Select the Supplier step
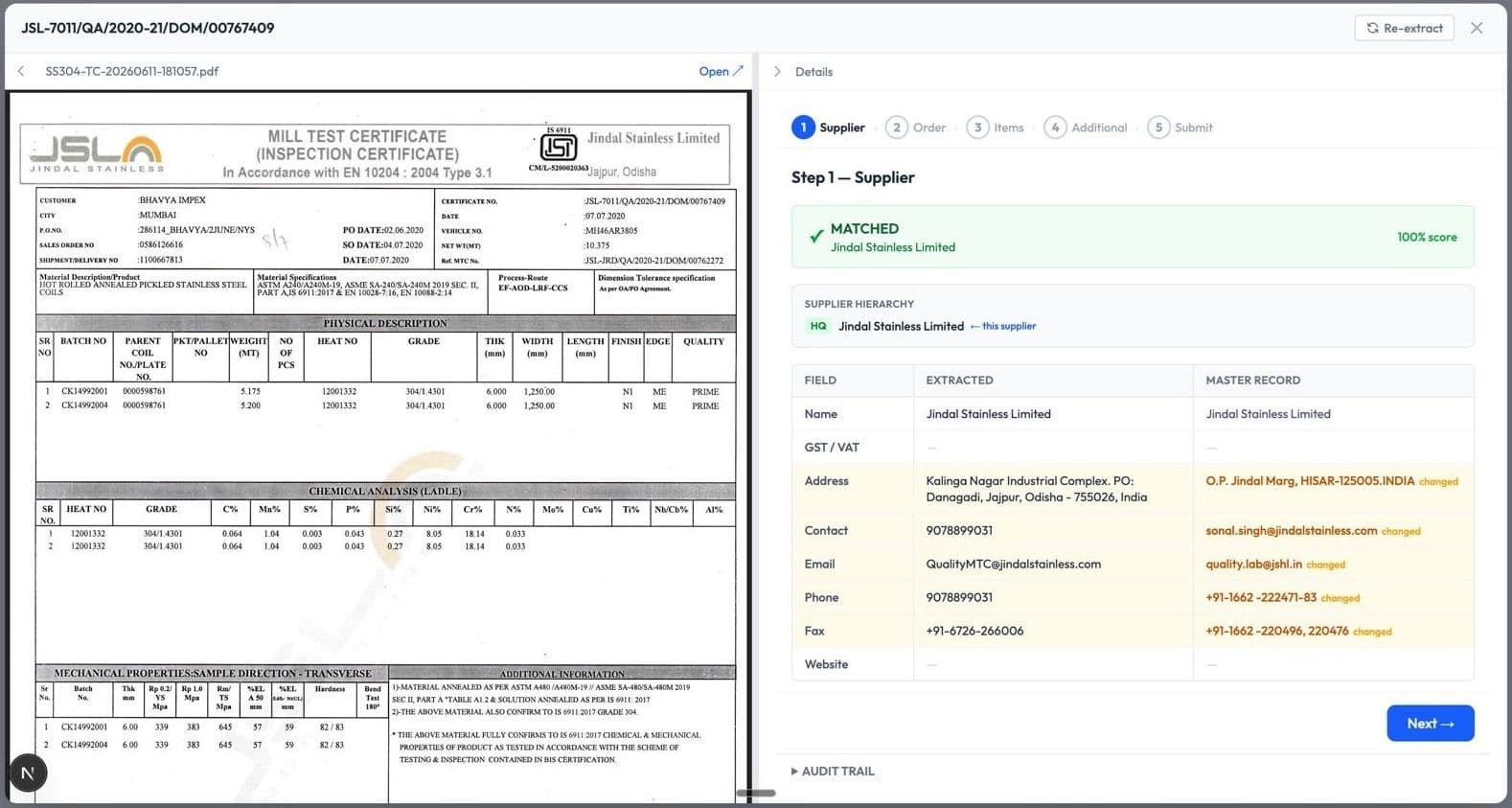1512x808 pixels. (x=829, y=127)
